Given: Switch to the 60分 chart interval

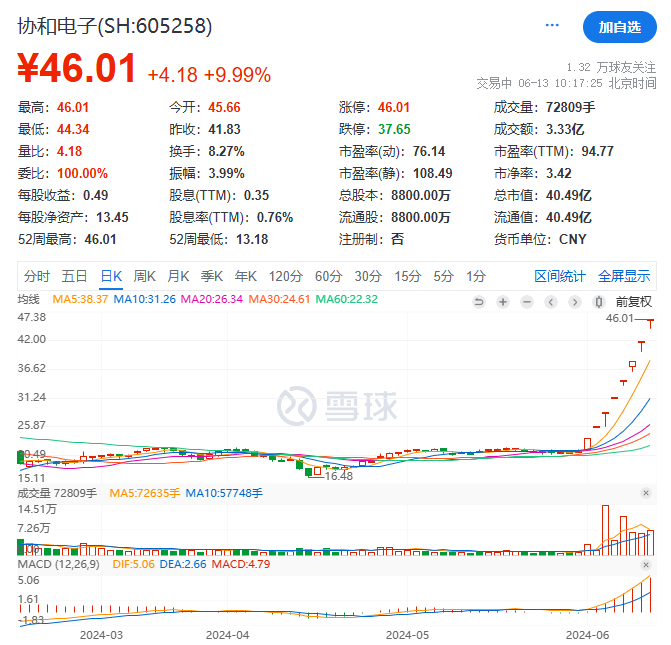Looking at the screenshot, I should [x=328, y=276].
